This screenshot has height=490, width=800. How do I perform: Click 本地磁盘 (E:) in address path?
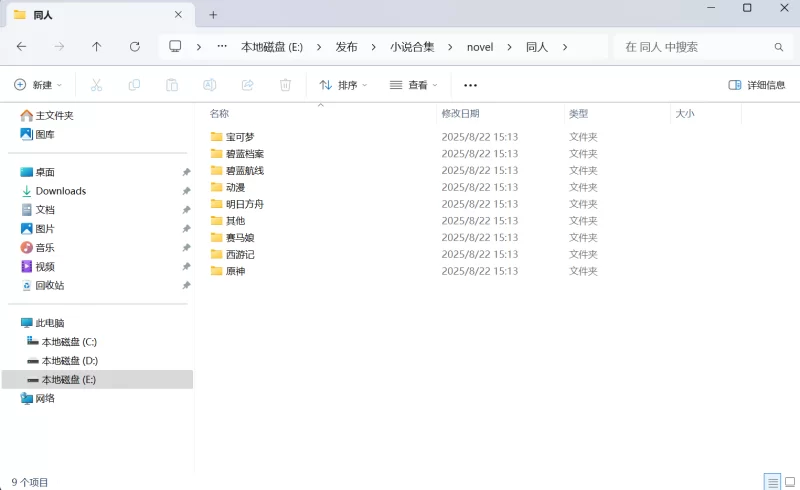tap(272, 47)
